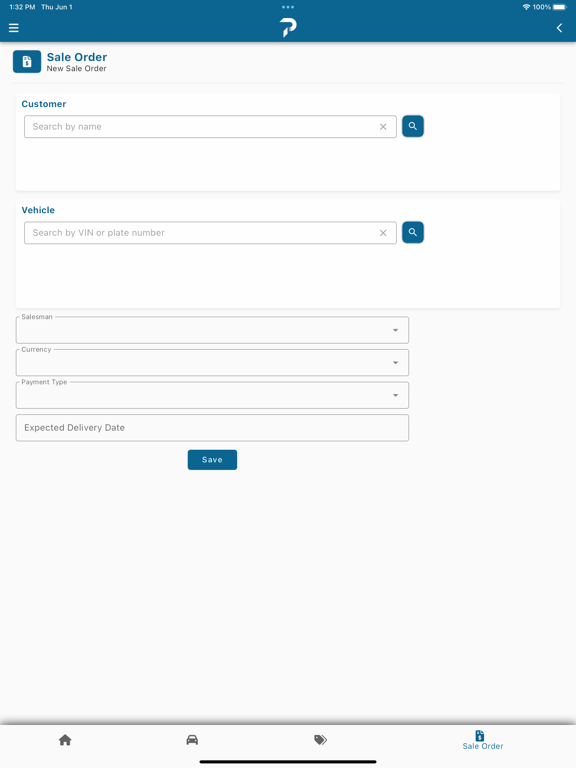Select the Sale Order bottom tab
Screen dimensions: 576x768
(482, 740)
